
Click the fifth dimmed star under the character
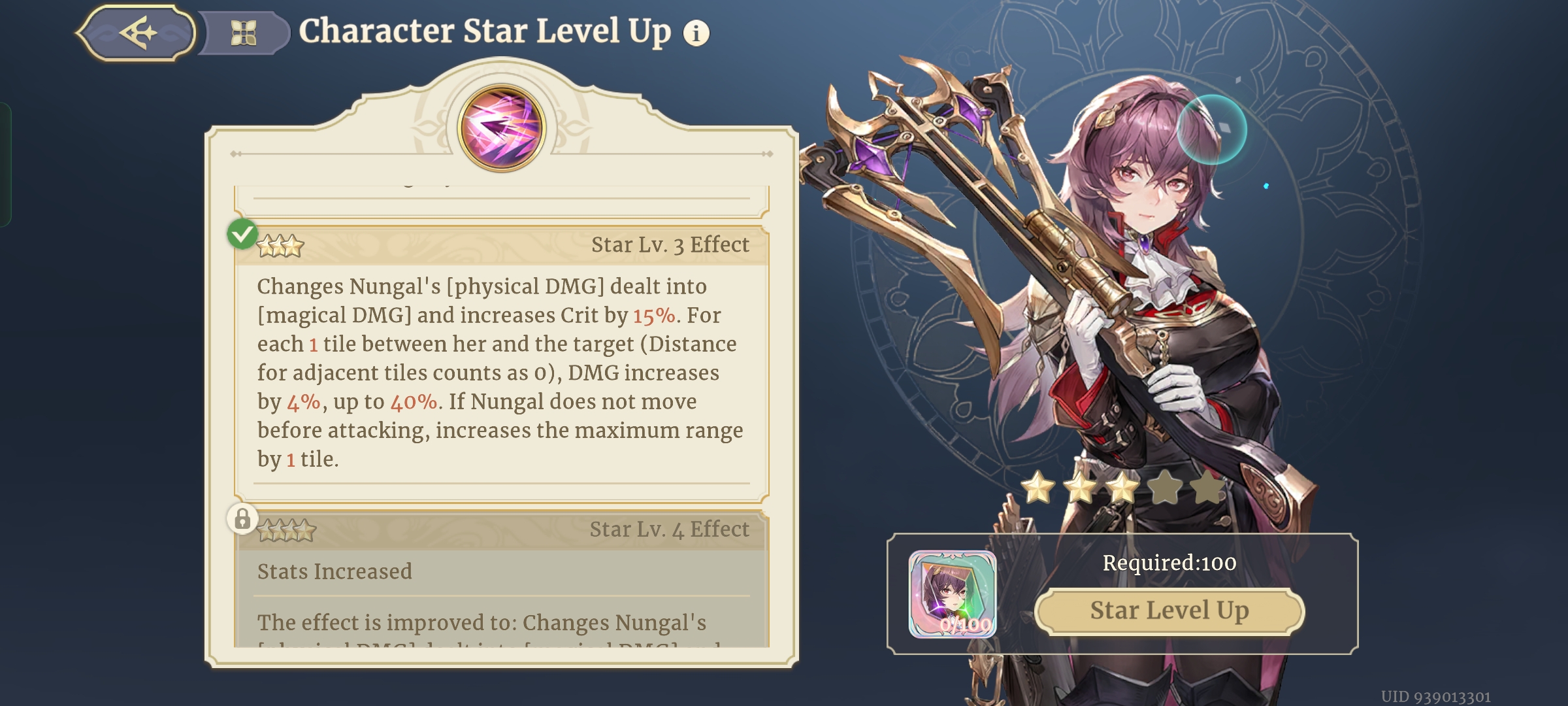pyautogui.click(x=1207, y=488)
